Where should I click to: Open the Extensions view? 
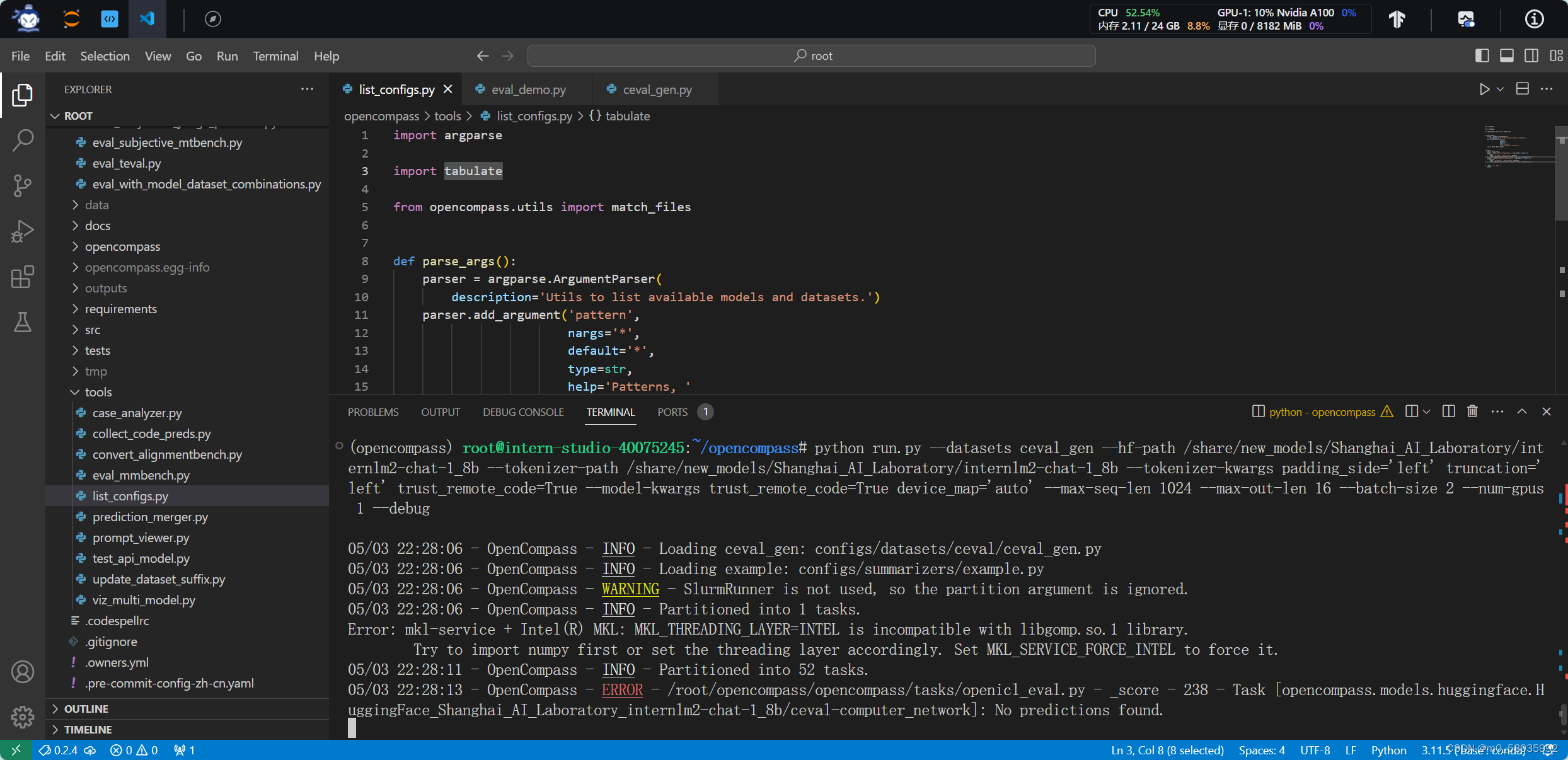point(23,277)
